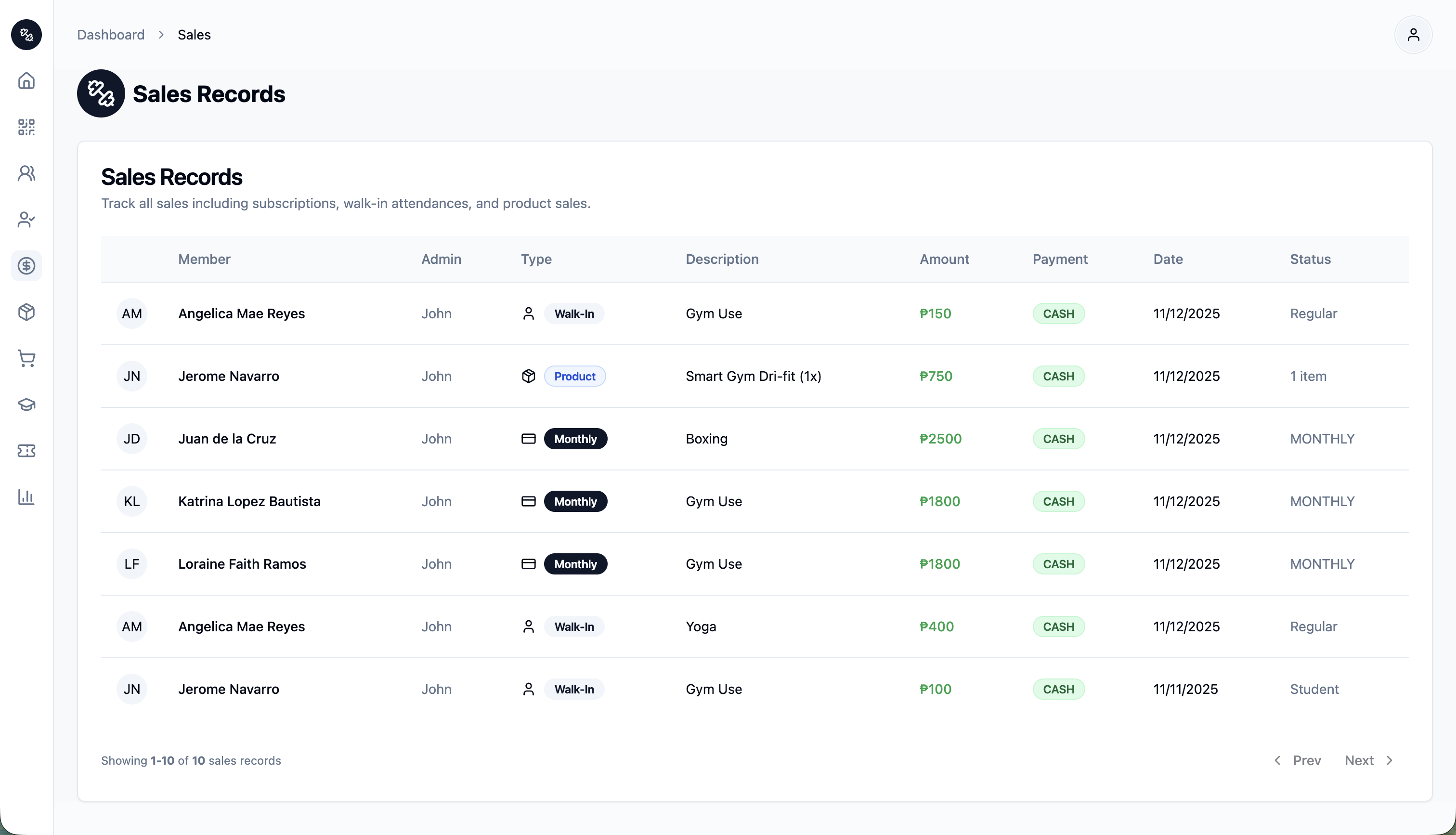Click the dumbbell logo at sidebar top
Screen dimensions: 1456x835
pos(26,35)
